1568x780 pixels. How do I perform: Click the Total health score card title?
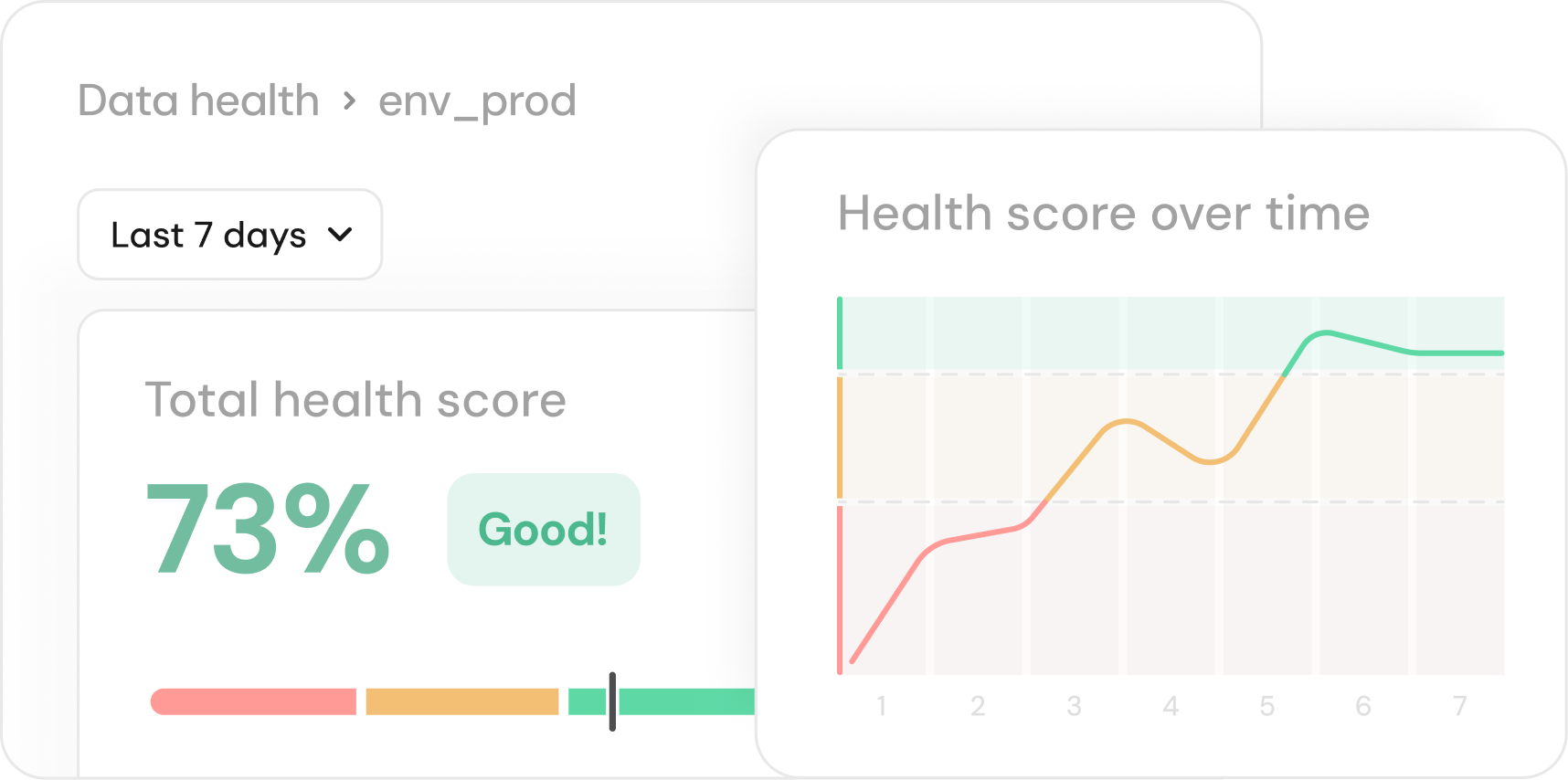356,399
